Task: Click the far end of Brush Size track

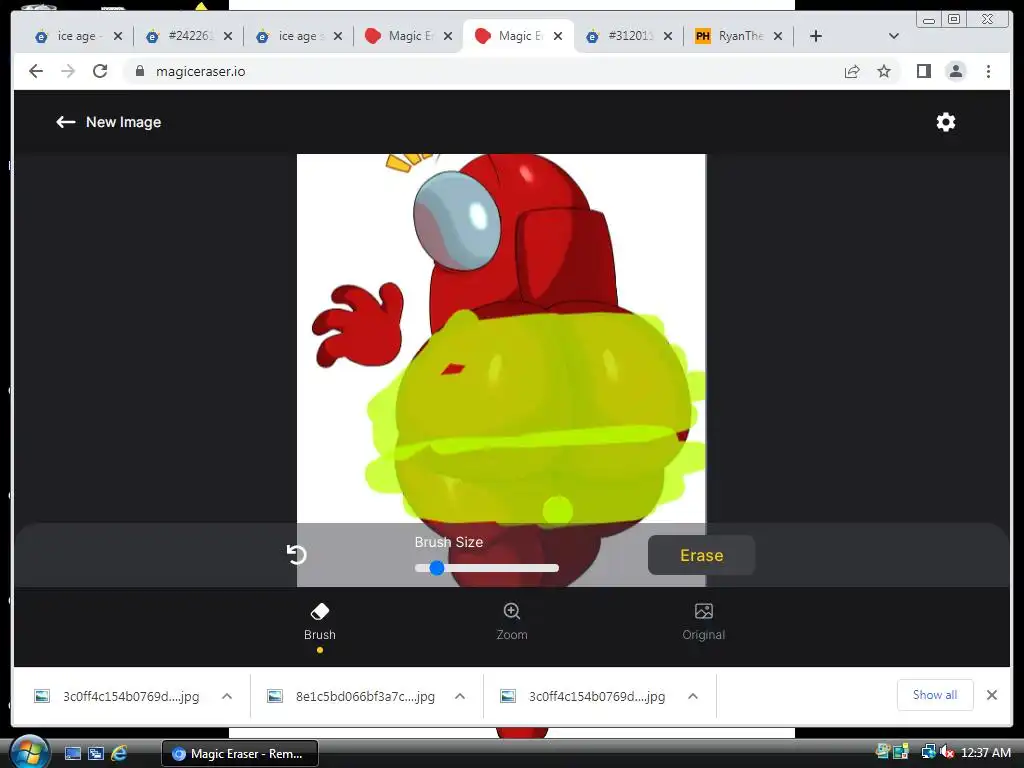Action: click(555, 568)
